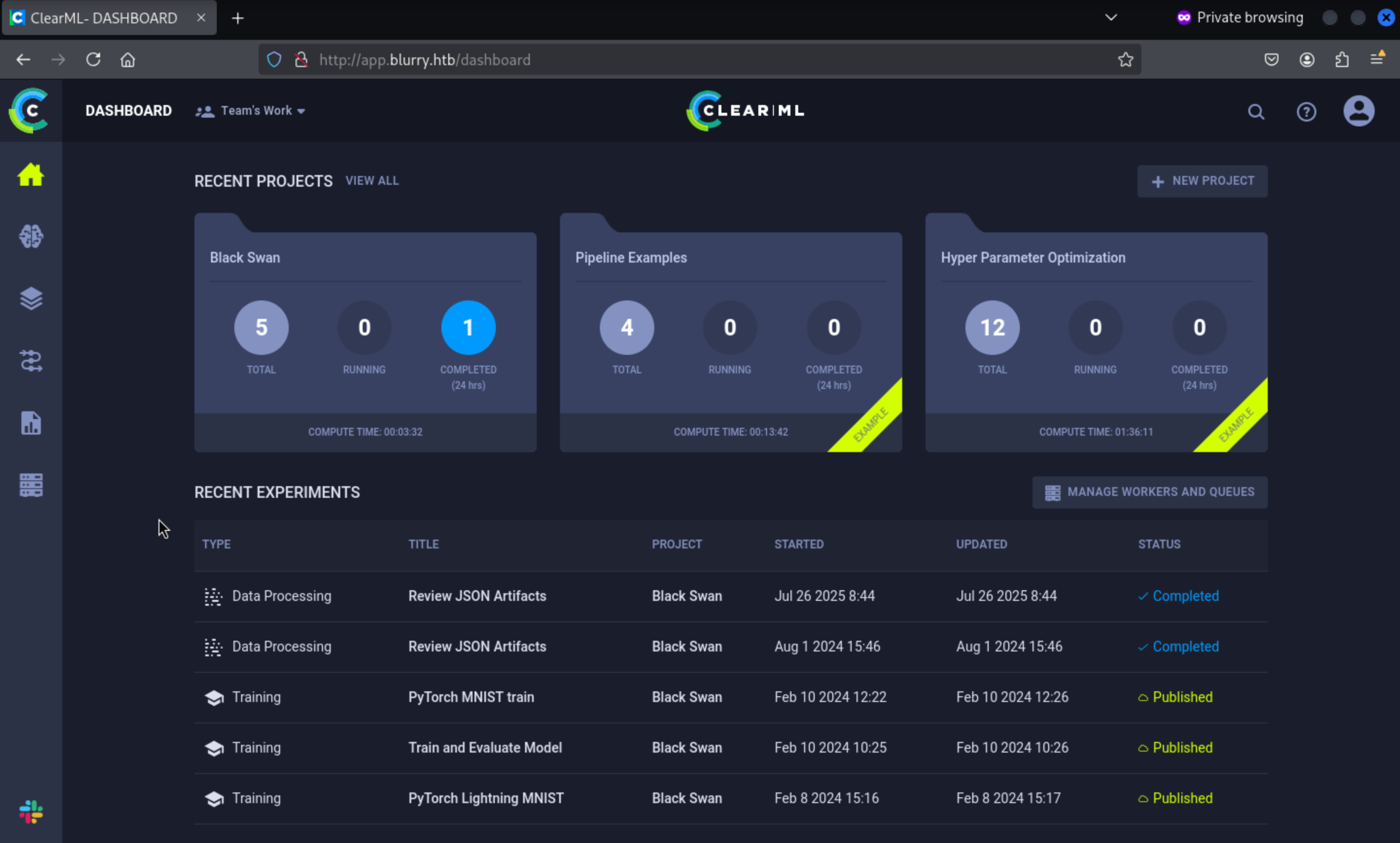Click Completed status of Jul 26 2025 row
Screen dimensions: 1400x843
pyautogui.click(x=1178, y=596)
